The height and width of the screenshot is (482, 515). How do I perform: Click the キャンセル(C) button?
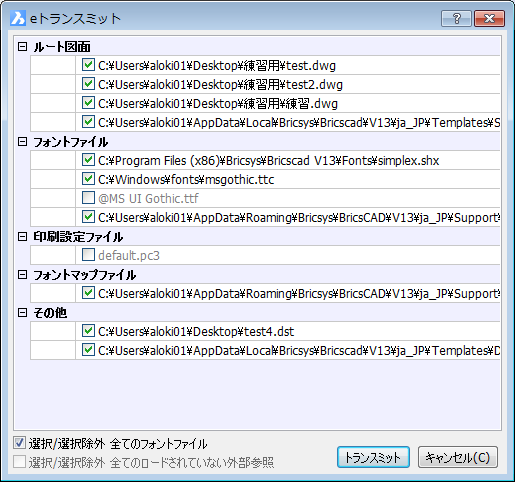tap(458, 457)
